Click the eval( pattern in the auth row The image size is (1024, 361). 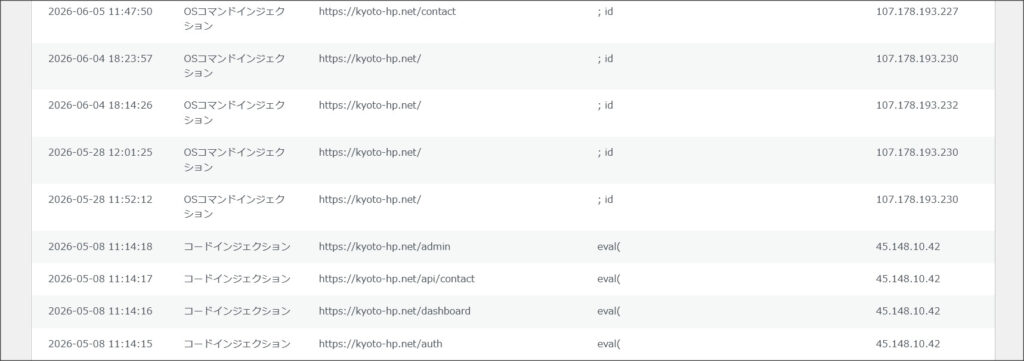(609, 343)
